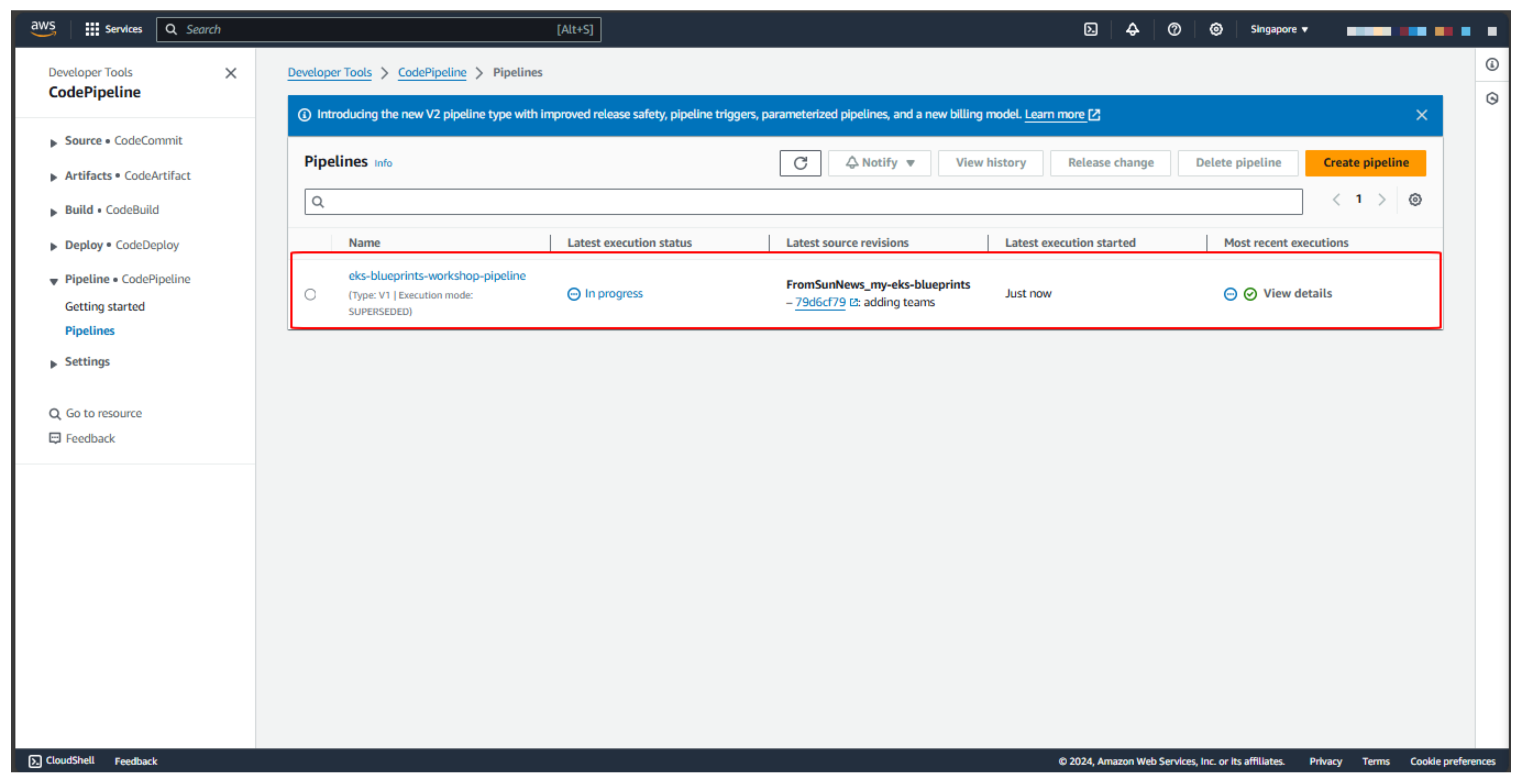Open AWS CloudShell from the top navigation bar
Image resolution: width=1522 pixels, height=784 pixels.
(x=1090, y=29)
